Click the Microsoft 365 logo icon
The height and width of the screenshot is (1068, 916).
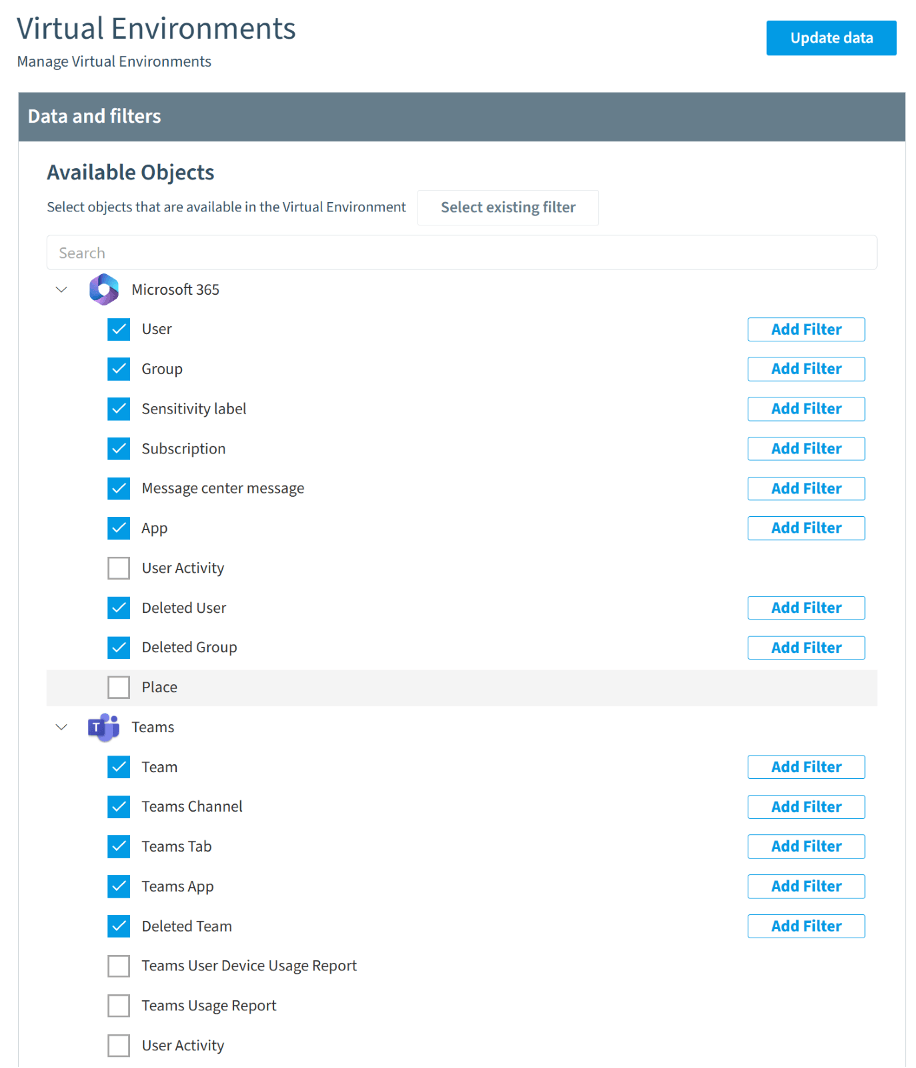103,289
